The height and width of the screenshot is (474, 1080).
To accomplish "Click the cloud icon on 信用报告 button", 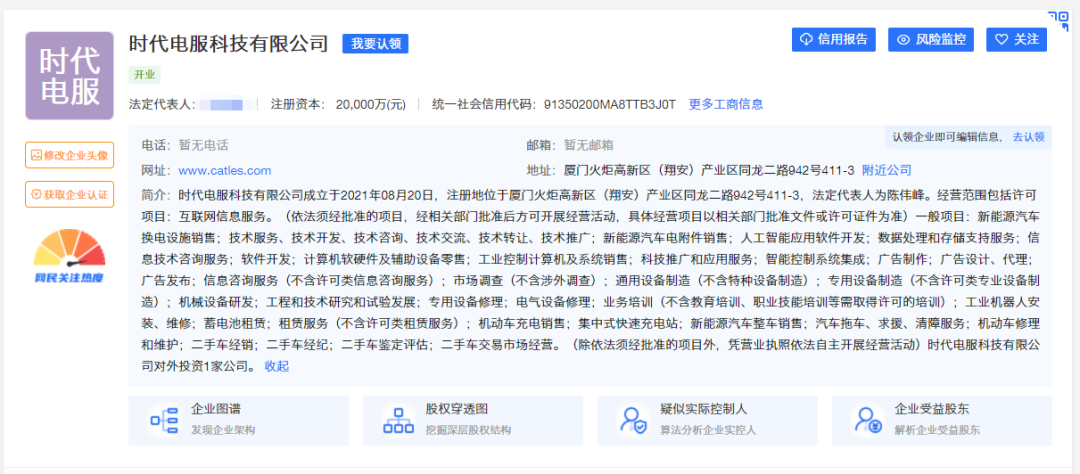I will 806,39.
